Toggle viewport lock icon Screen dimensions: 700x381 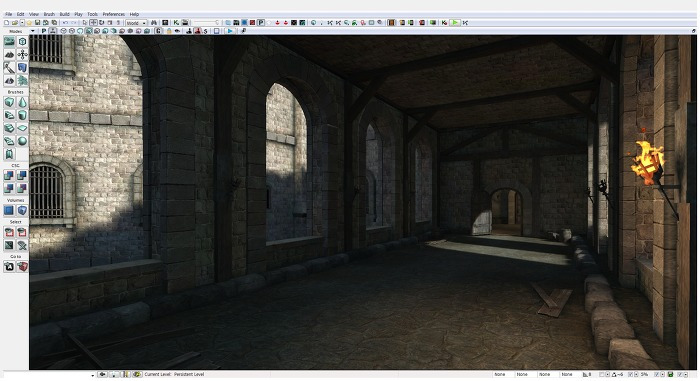point(169,31)
